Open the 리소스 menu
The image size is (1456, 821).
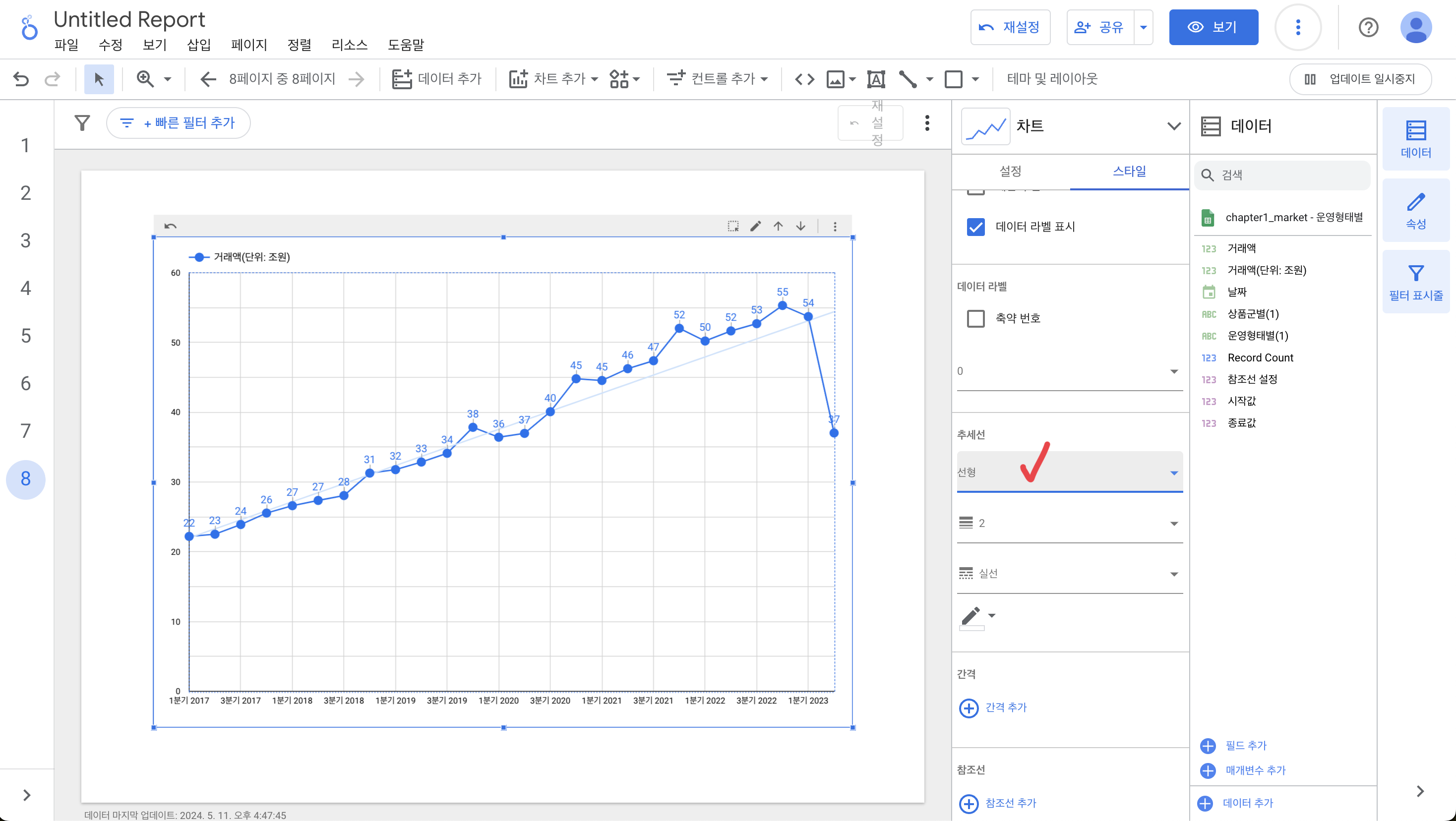click(x=349, y=45)
